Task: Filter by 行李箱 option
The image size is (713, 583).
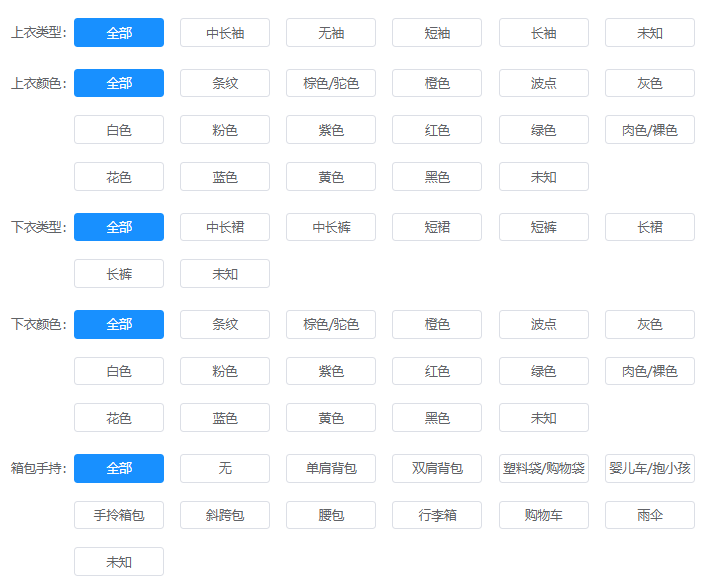Action: point(437,515)
